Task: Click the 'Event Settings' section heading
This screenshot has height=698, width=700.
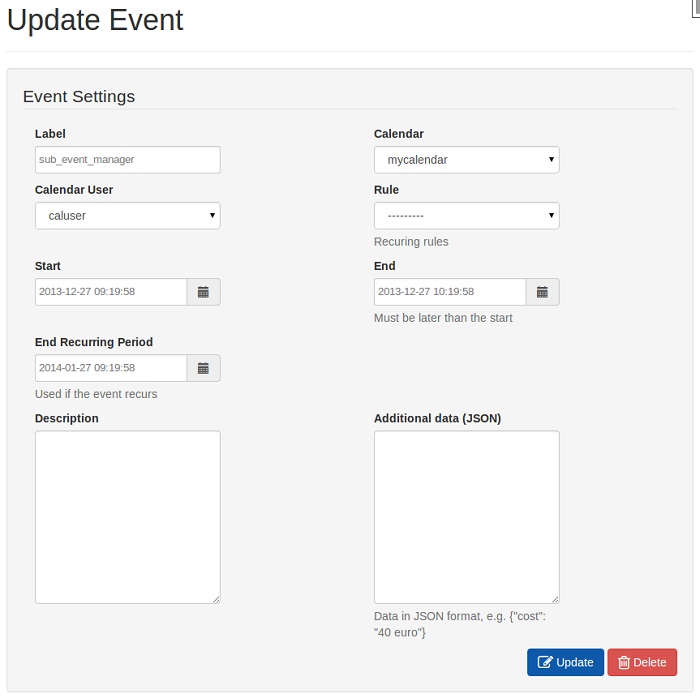Action: (79, 96)
